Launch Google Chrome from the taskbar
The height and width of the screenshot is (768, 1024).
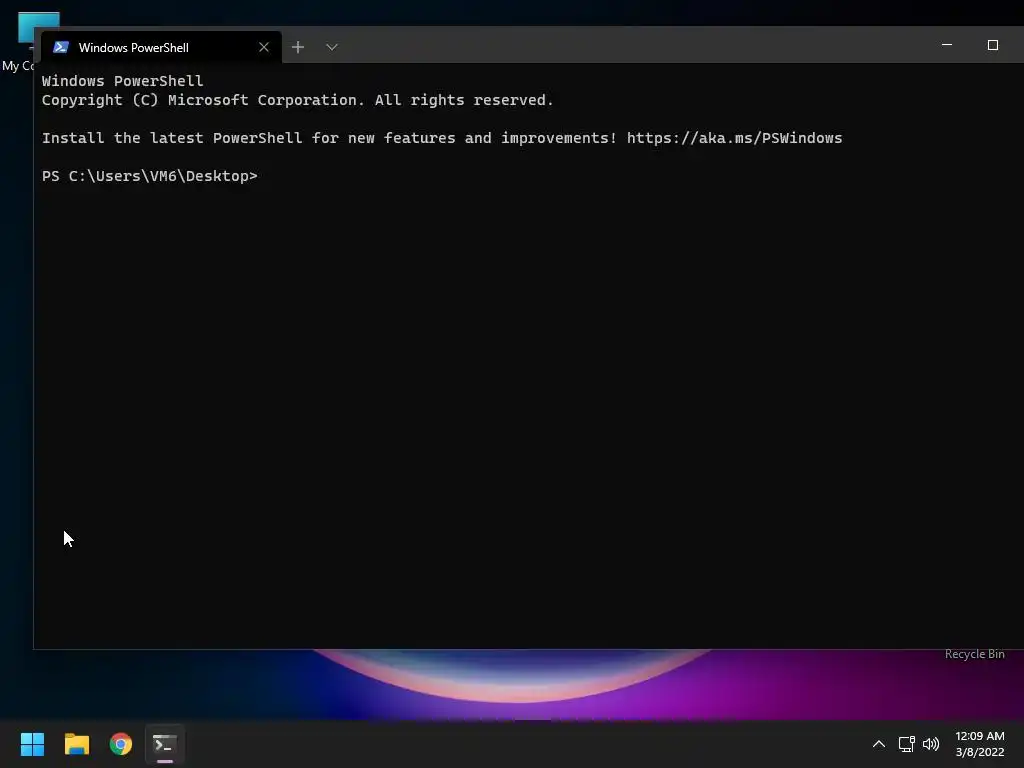coord(121,744)
